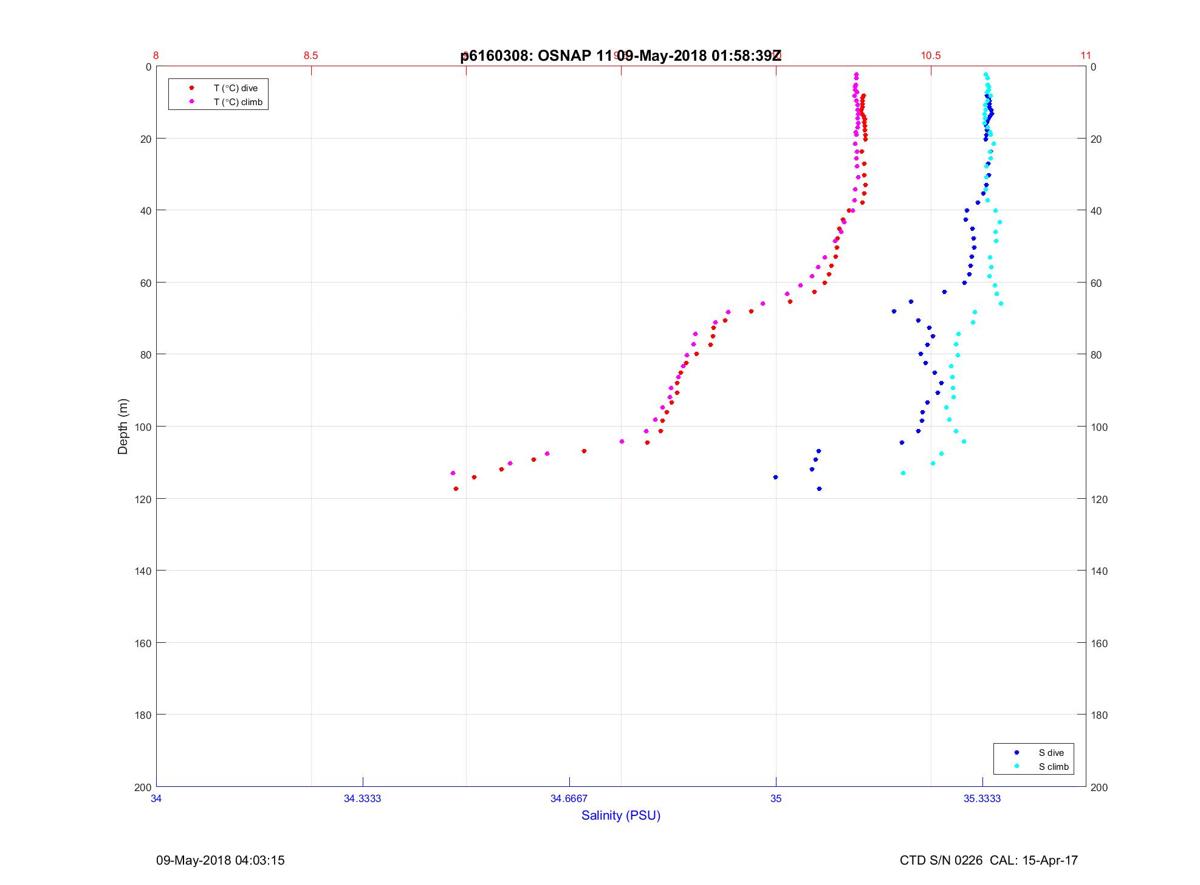Click depth tick 160 on the right axis

(1100, 643)
